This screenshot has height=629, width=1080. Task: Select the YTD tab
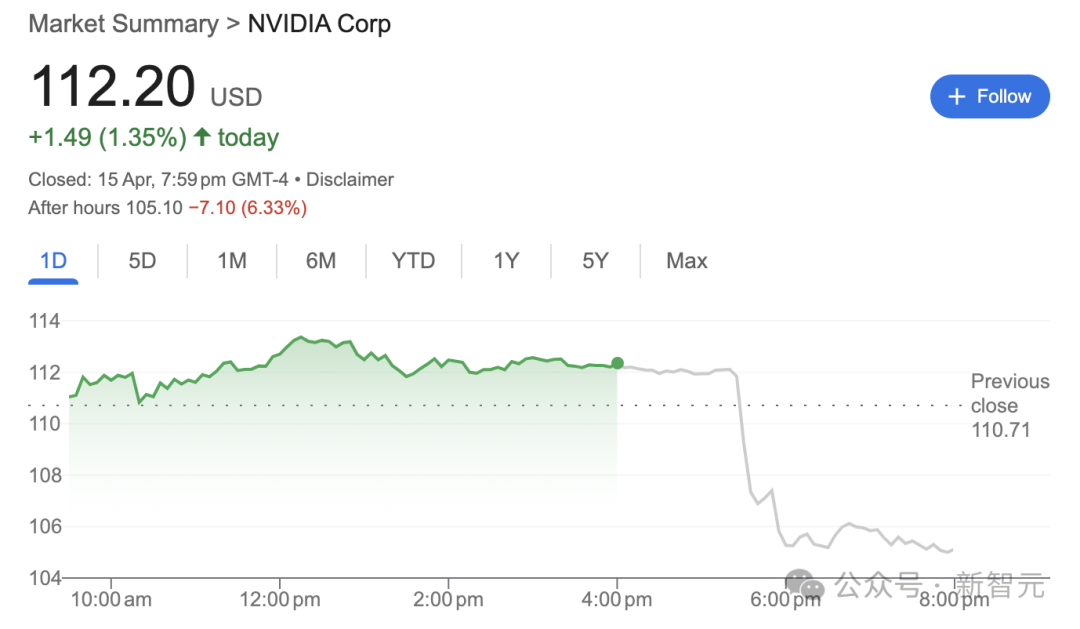[x=413, y=261]
